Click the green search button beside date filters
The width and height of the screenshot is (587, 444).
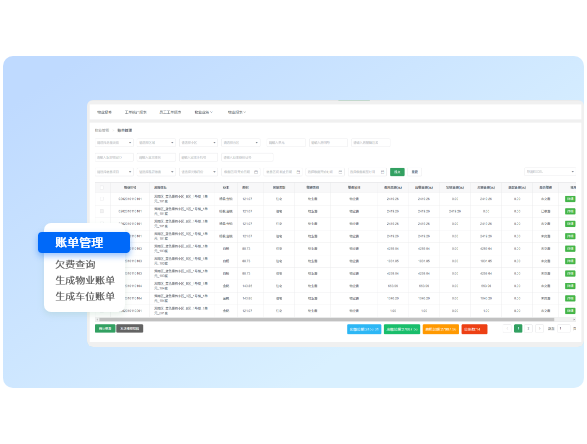397,172
